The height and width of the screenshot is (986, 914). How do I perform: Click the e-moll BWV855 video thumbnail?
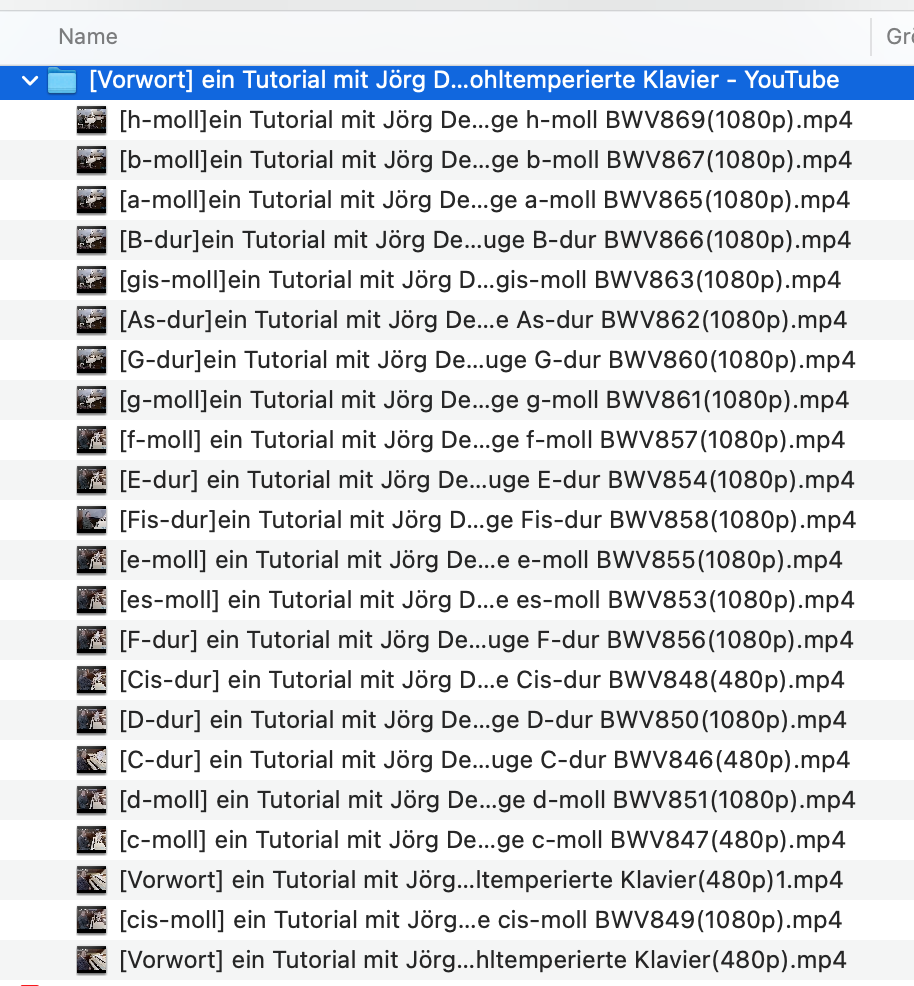[x=92, y=560]
